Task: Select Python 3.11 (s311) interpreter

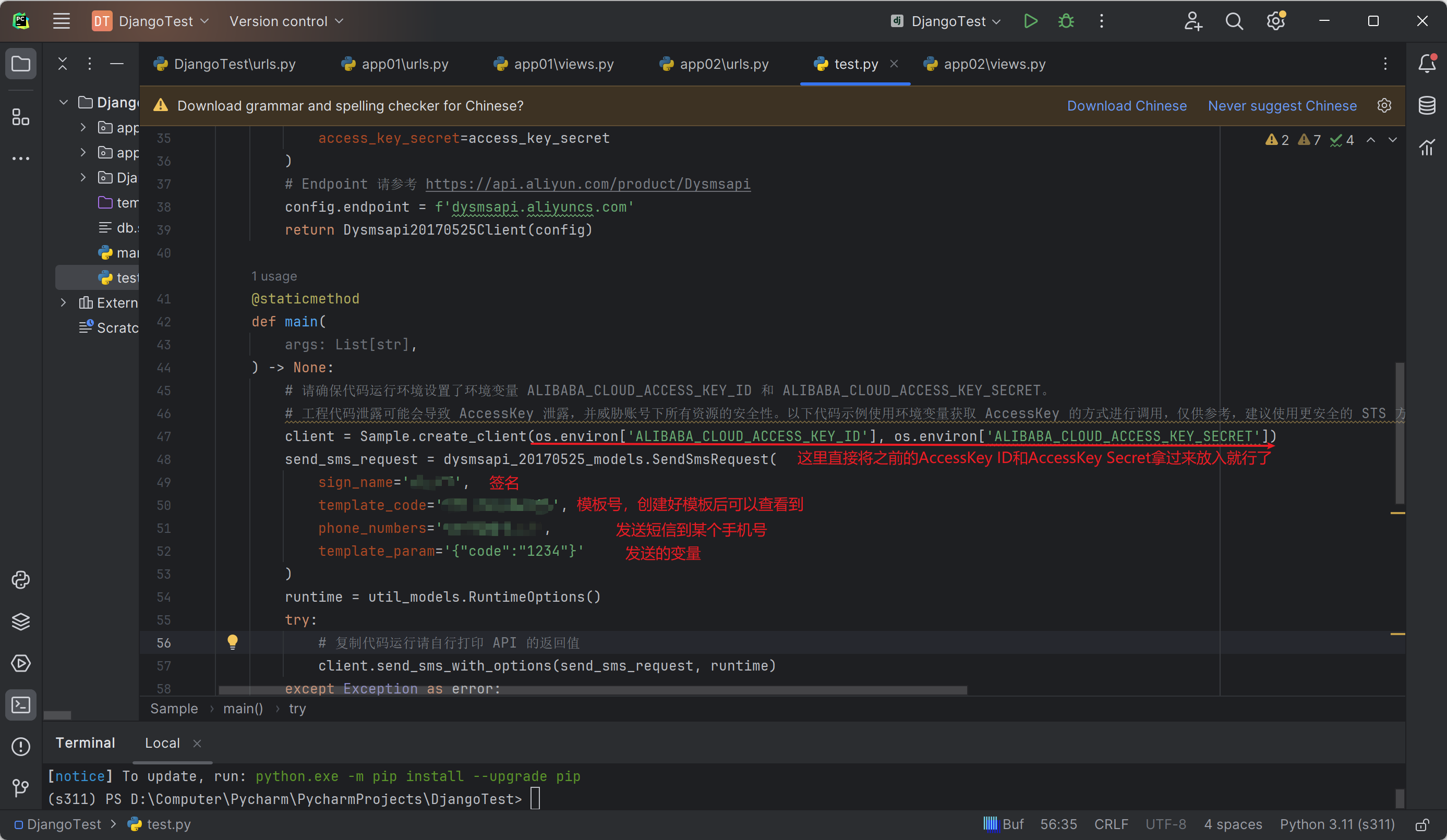Action: click(1337, 824)
